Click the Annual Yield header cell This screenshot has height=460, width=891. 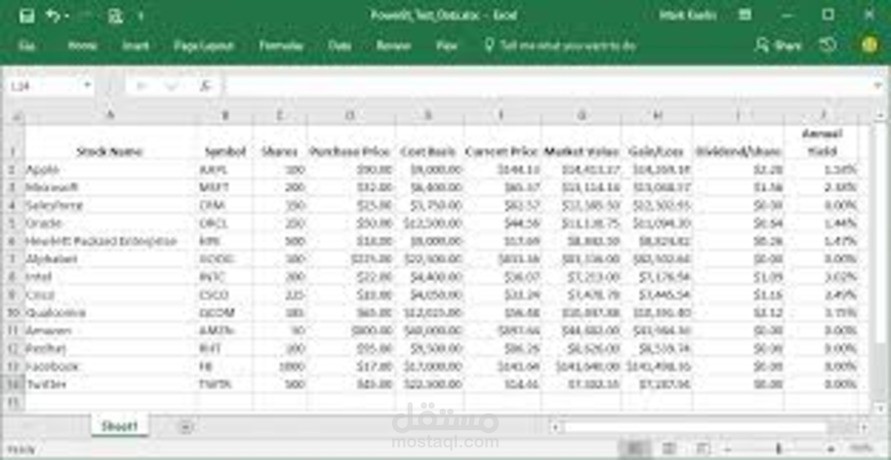pos(822,143)
